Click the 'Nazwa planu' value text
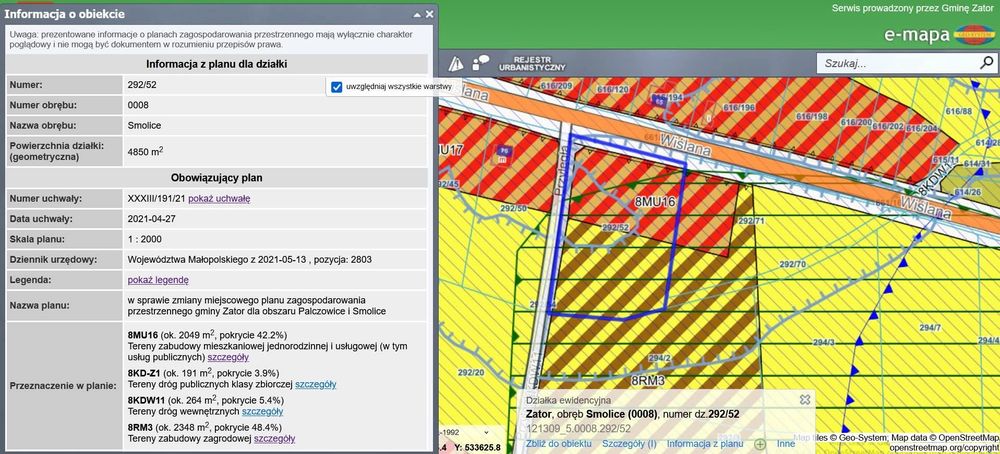 pyautogui.click(x=256, y=305)
